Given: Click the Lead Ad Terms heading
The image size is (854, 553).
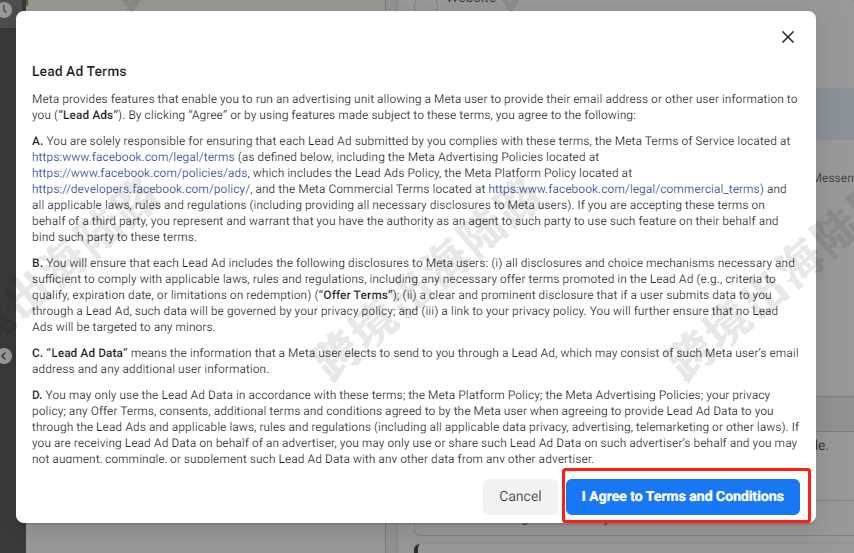Looking at the screenshot, I should point(79,71).
